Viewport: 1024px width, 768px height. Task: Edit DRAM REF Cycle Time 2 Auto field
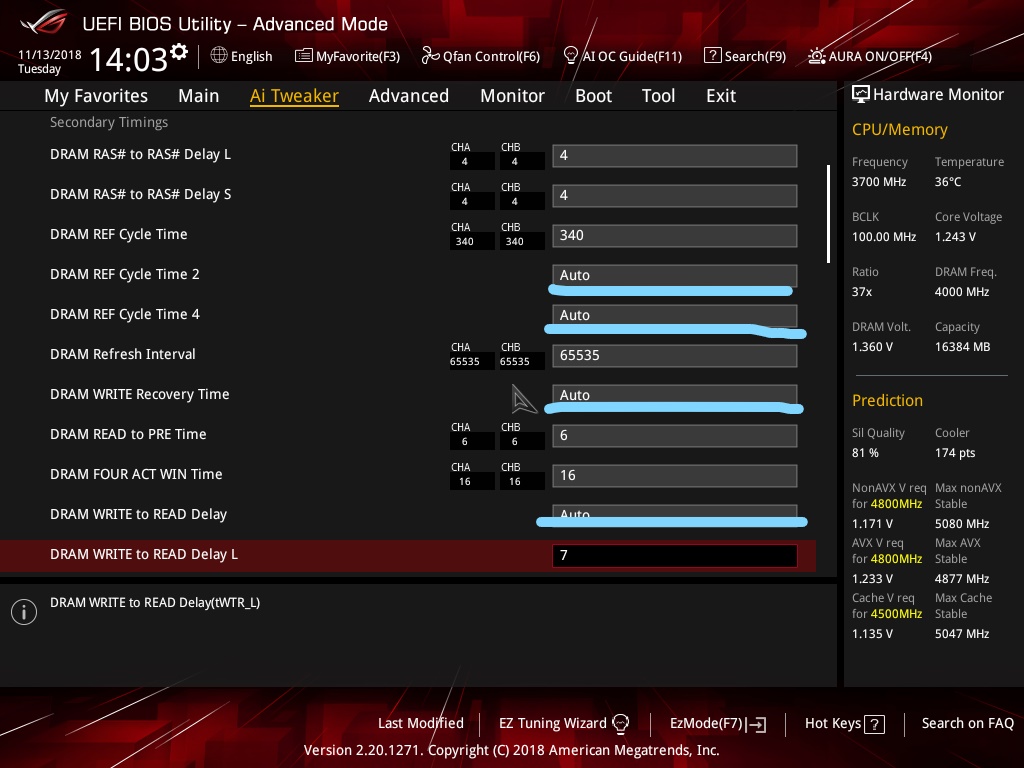click(x=675, y=275)
